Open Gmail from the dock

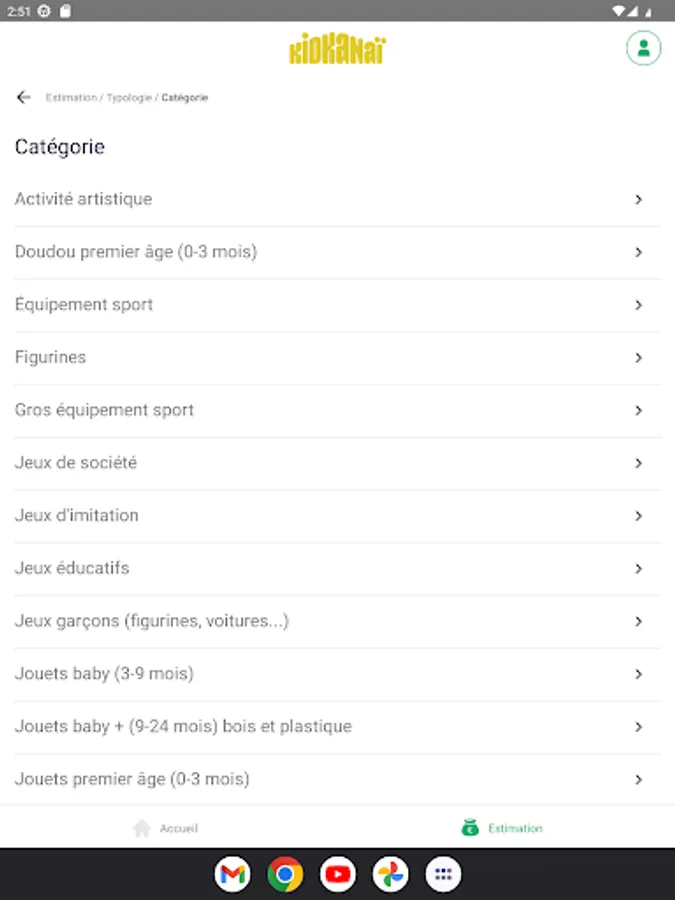tap(232, 875)
